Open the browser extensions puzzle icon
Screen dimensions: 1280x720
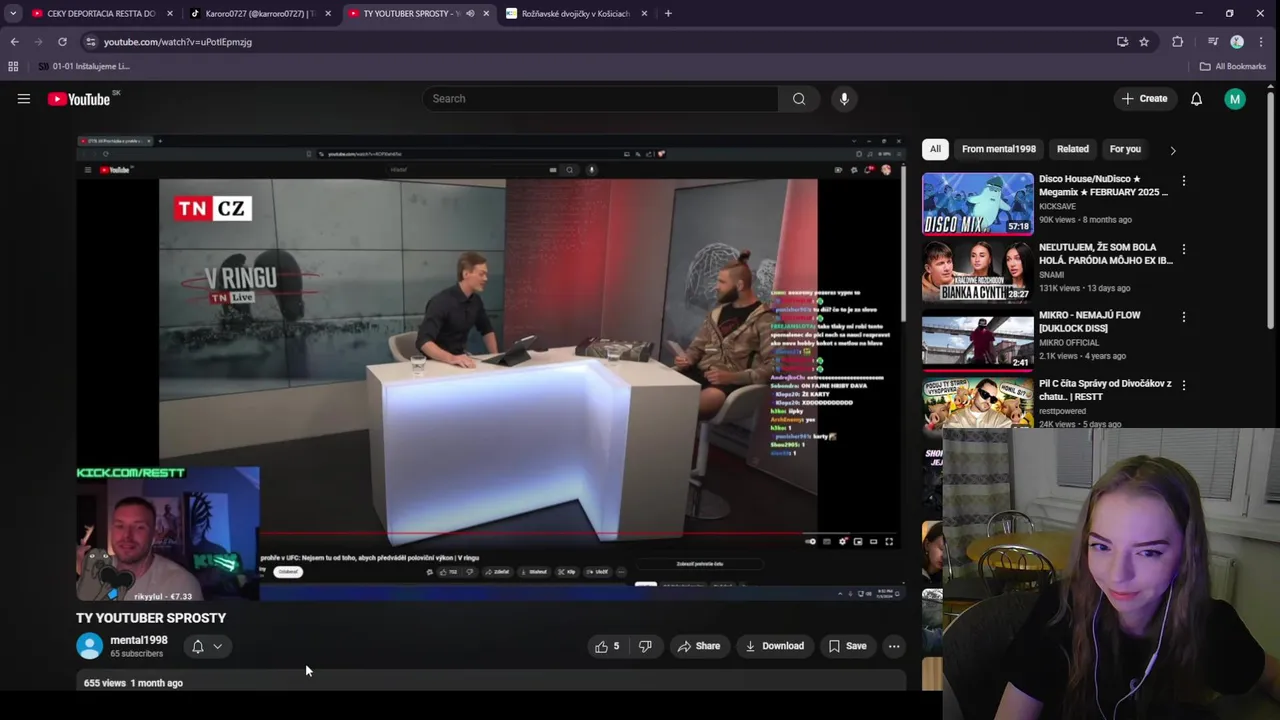pyautogui.click(x=1177, y=42)
